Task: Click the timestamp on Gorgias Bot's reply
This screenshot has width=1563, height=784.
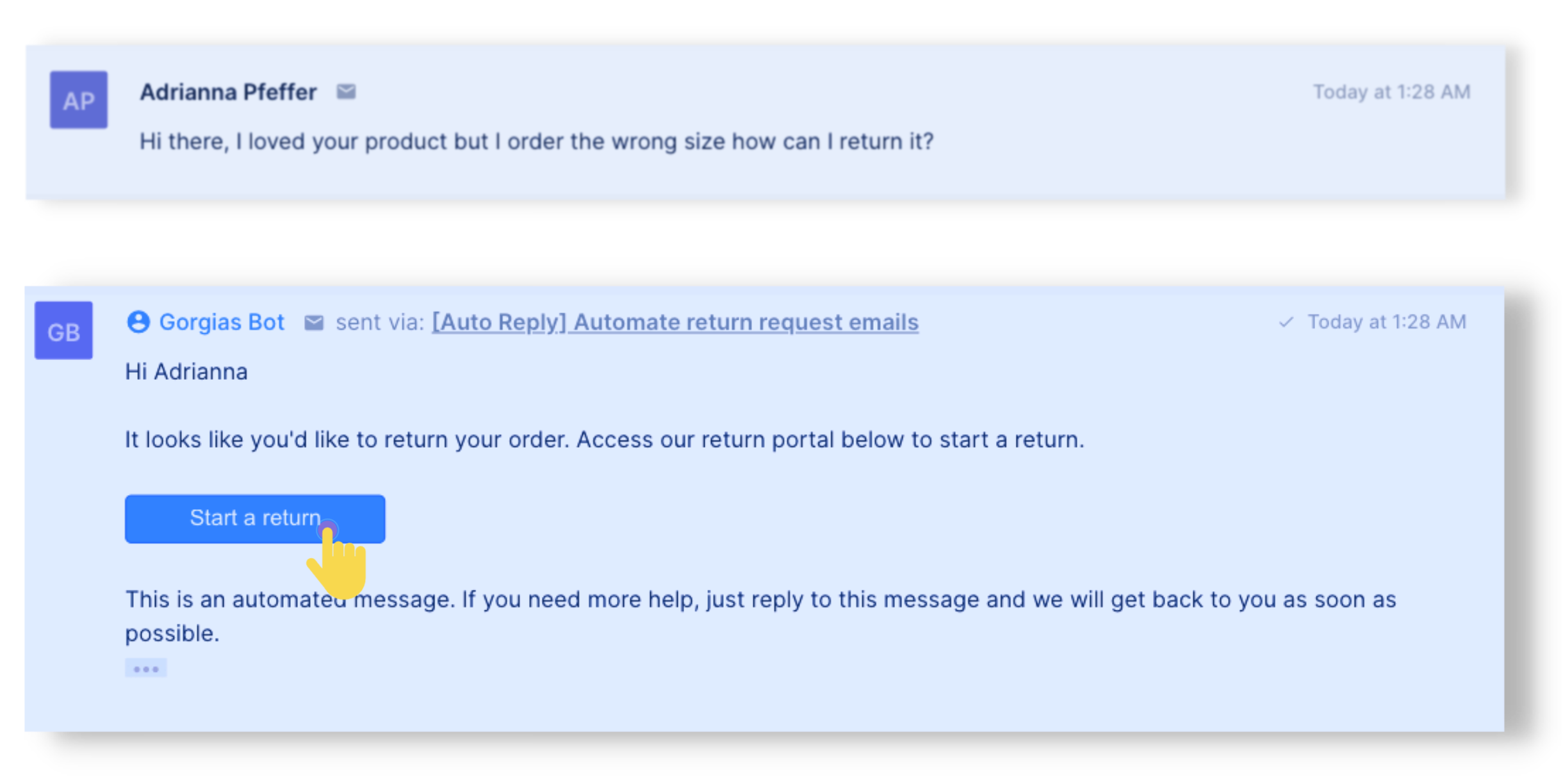Action: [x=1387, y=322]
